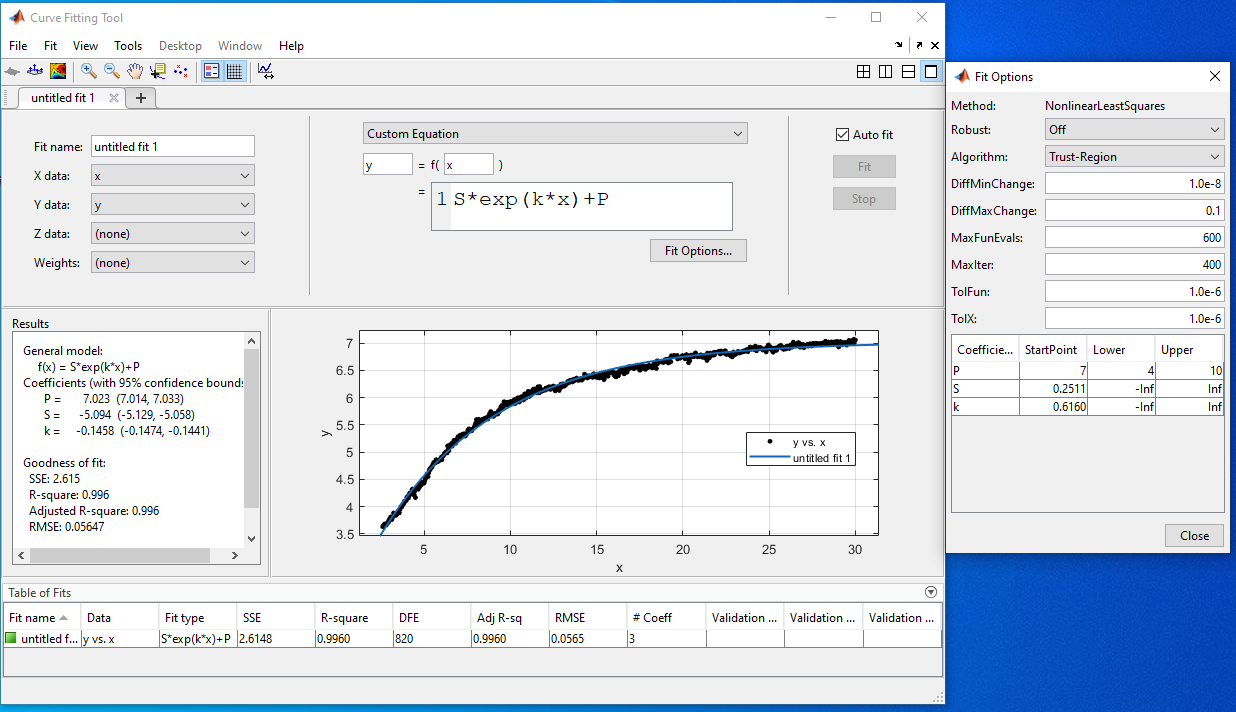Toggle the plot legend toolbar button

[211, 71]
